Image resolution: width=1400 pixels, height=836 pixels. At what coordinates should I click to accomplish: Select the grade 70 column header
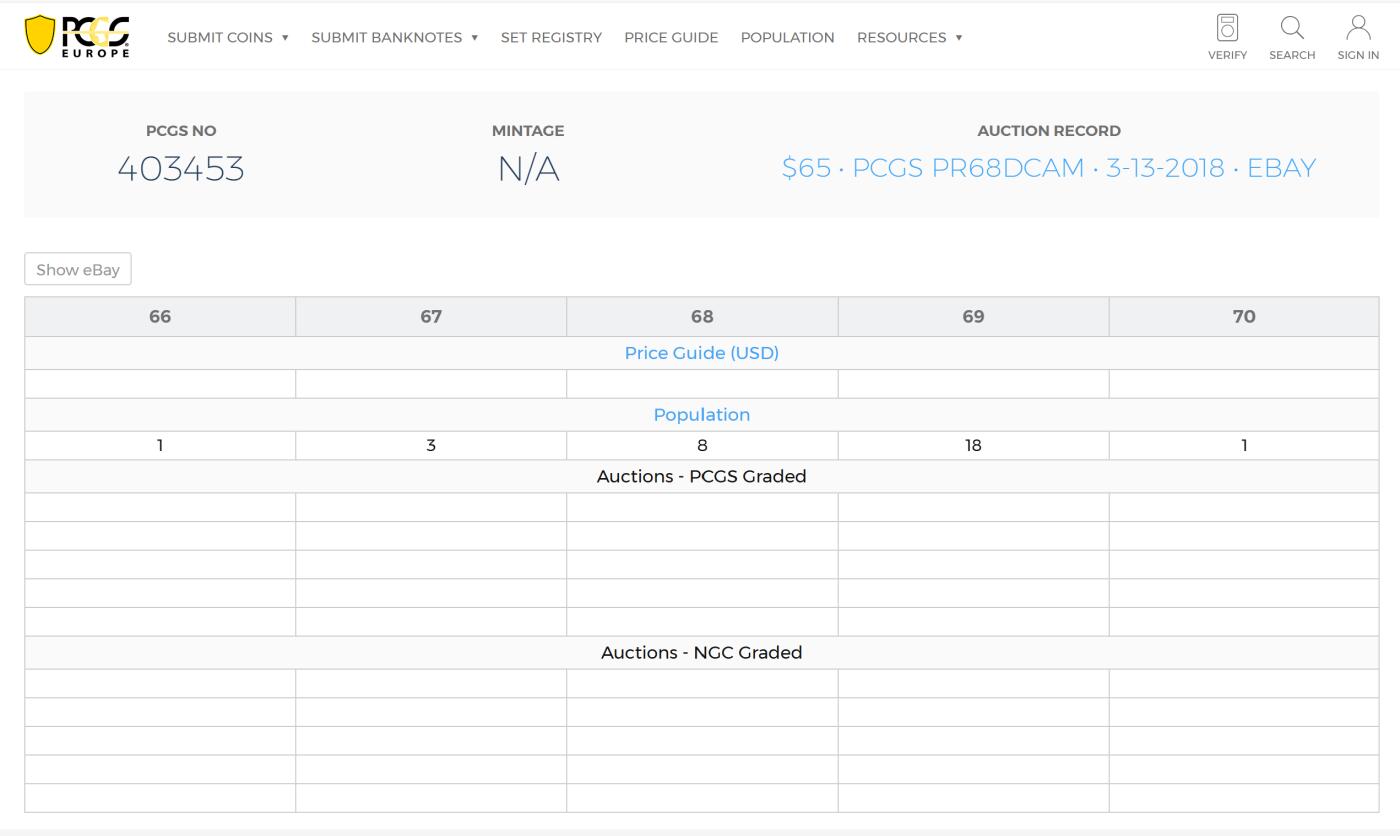coord(1244,316)
